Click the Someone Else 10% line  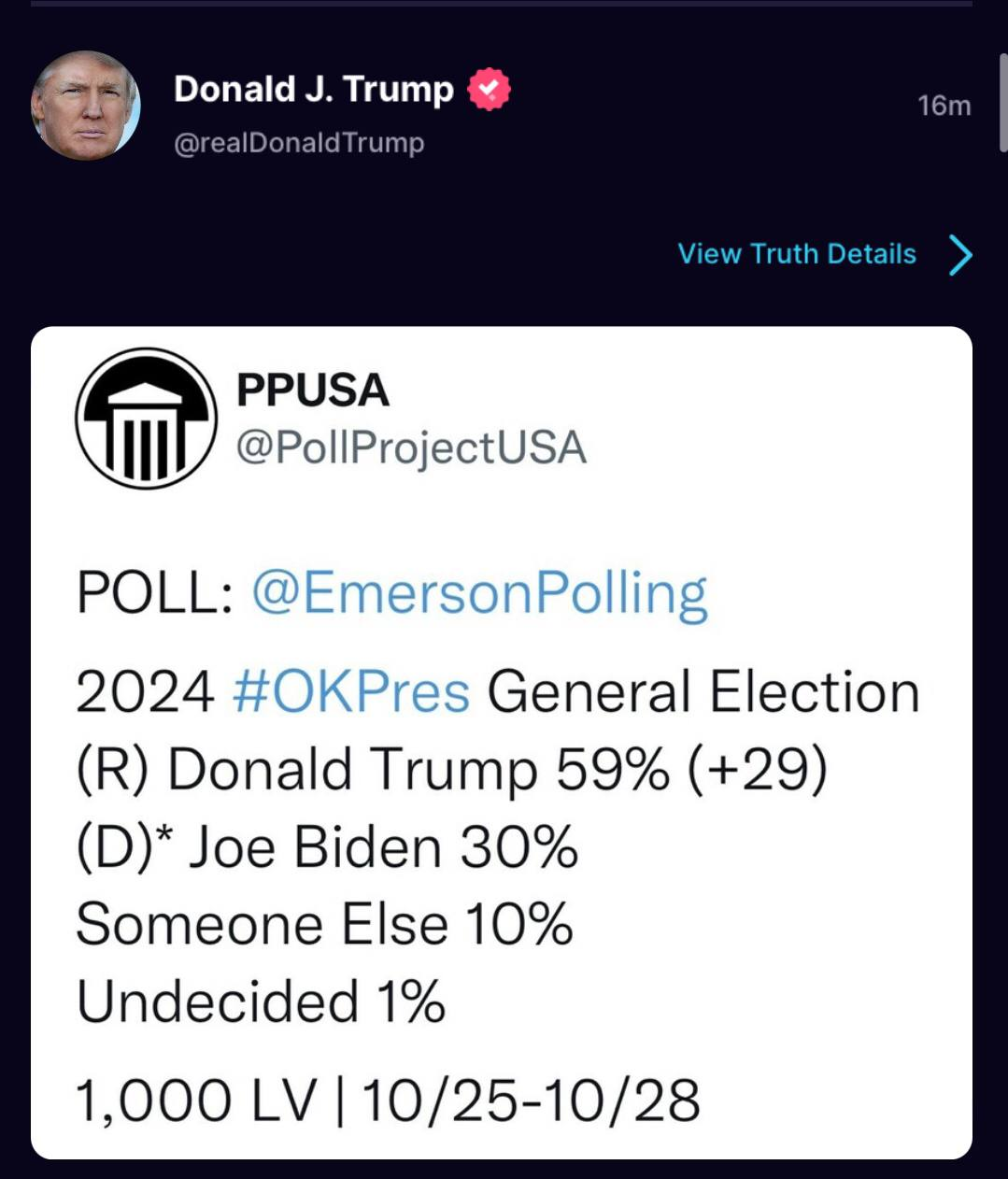pyautogui.click(x=324, y=925)
